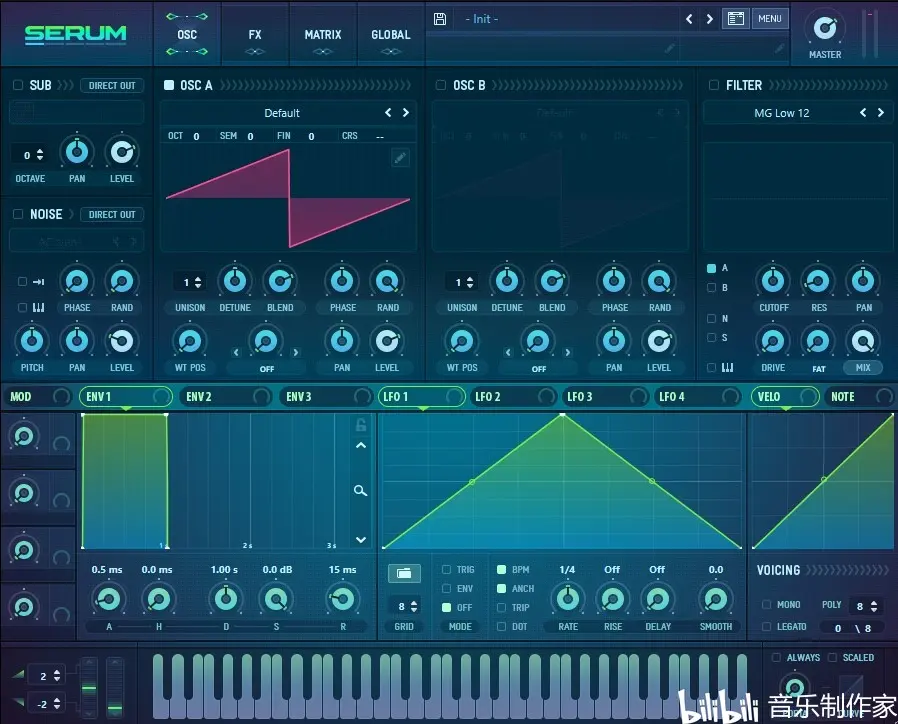The height and width of the screenshot is (724, 898).
Task: Click the OSC A Level knob
Action: (387, 341)
